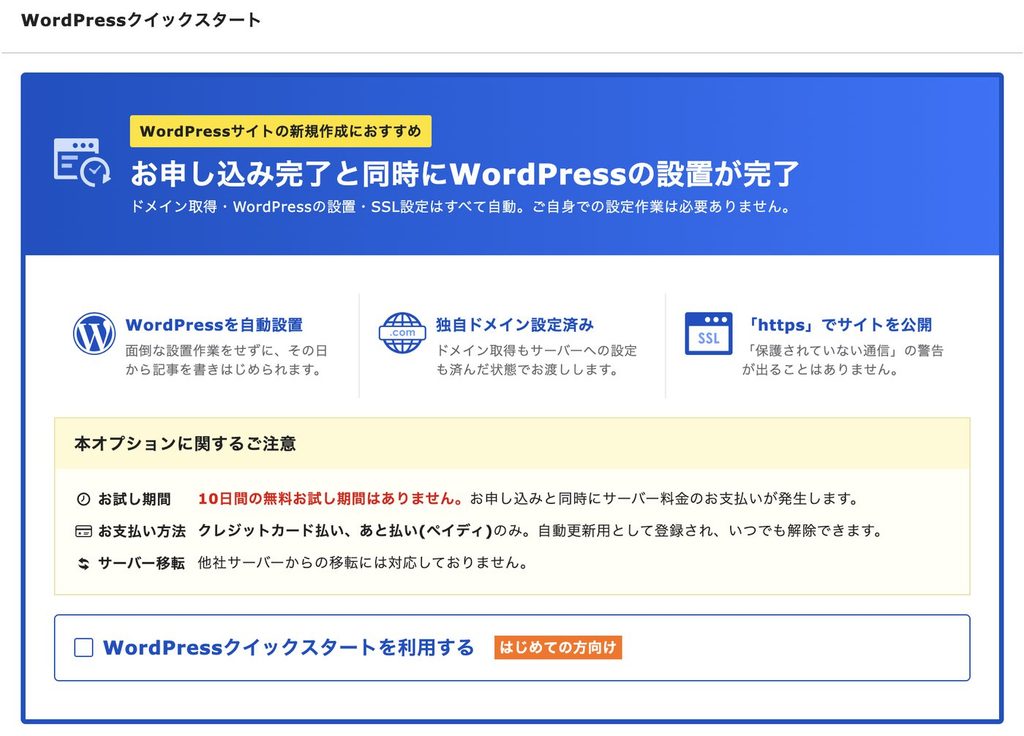Click the 「保護されていない通信」の警告 description text

point(842,360)
